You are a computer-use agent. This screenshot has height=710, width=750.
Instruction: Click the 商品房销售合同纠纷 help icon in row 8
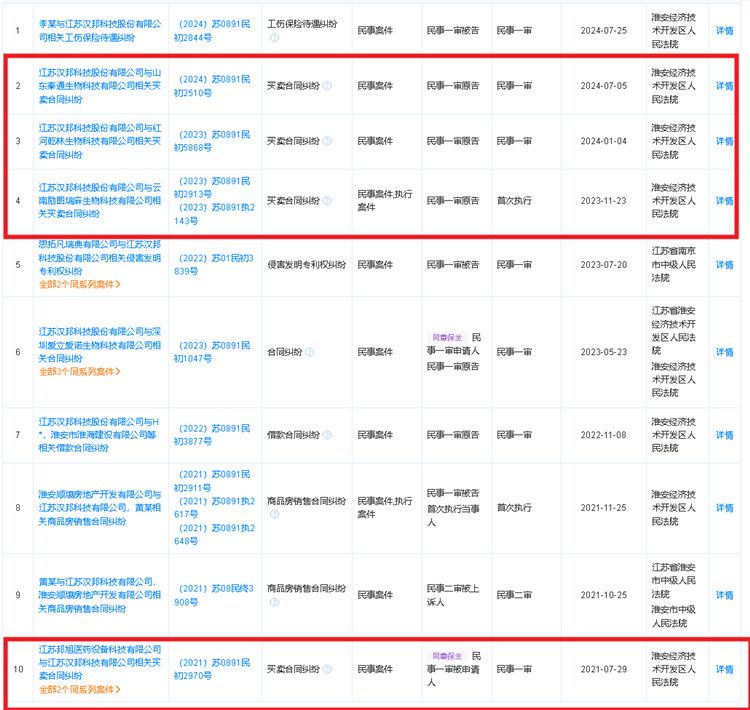274,514
